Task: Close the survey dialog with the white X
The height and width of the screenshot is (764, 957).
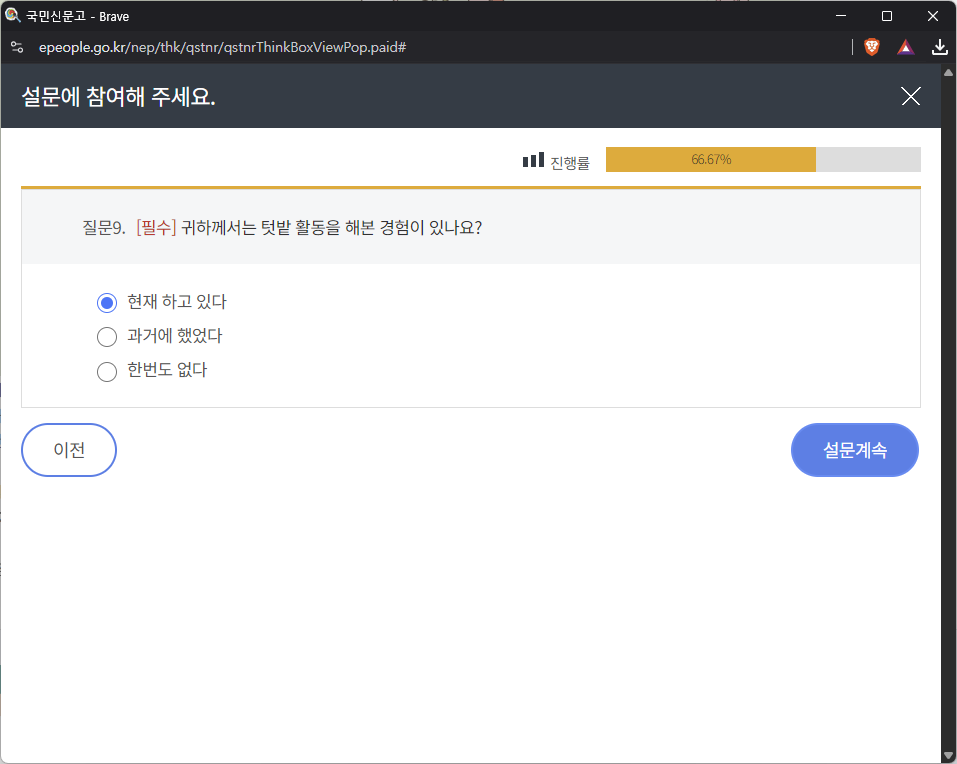Action: 911,96
